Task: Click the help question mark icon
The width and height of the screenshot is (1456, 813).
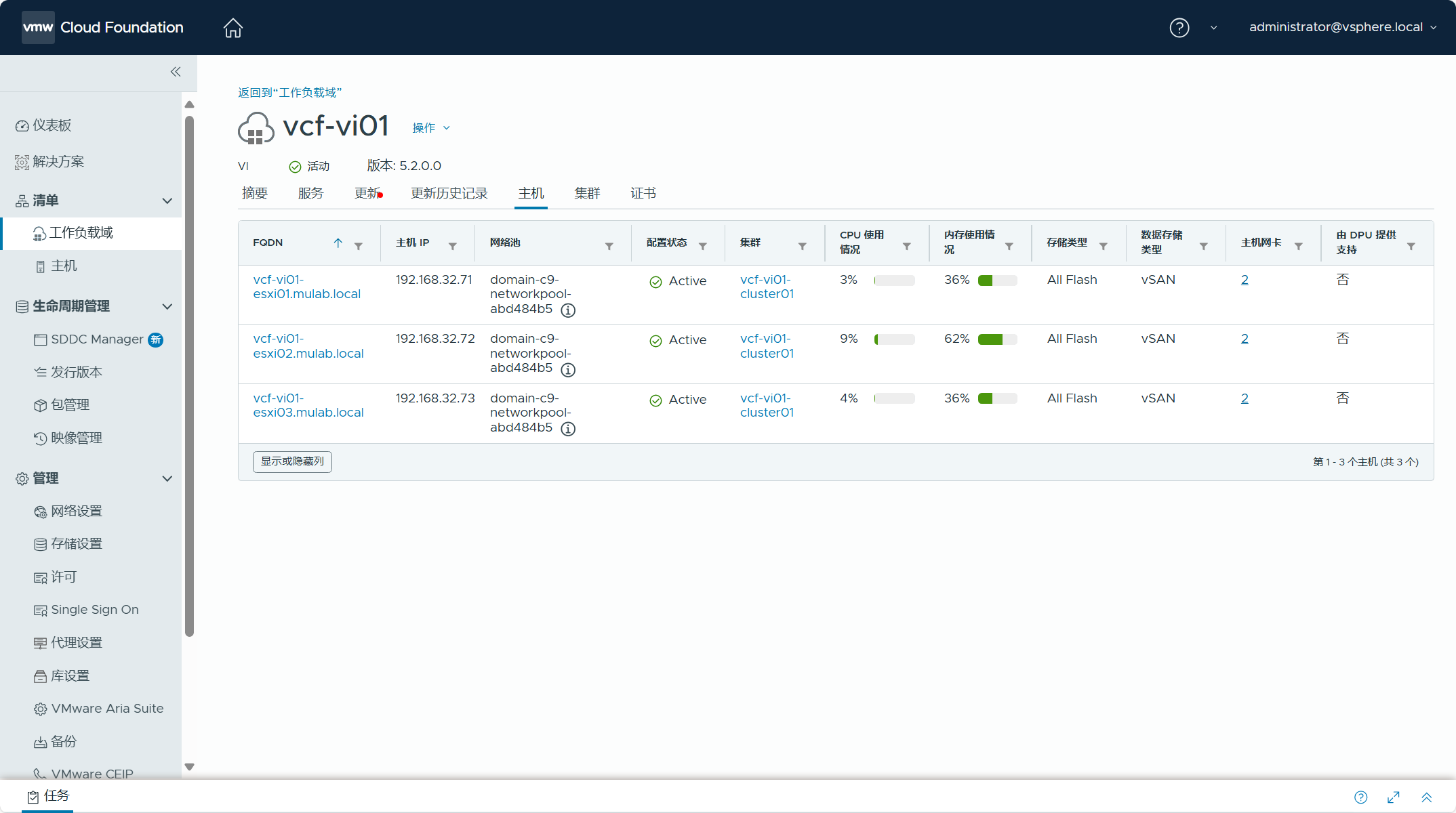Action: [x=1179, y=27]
